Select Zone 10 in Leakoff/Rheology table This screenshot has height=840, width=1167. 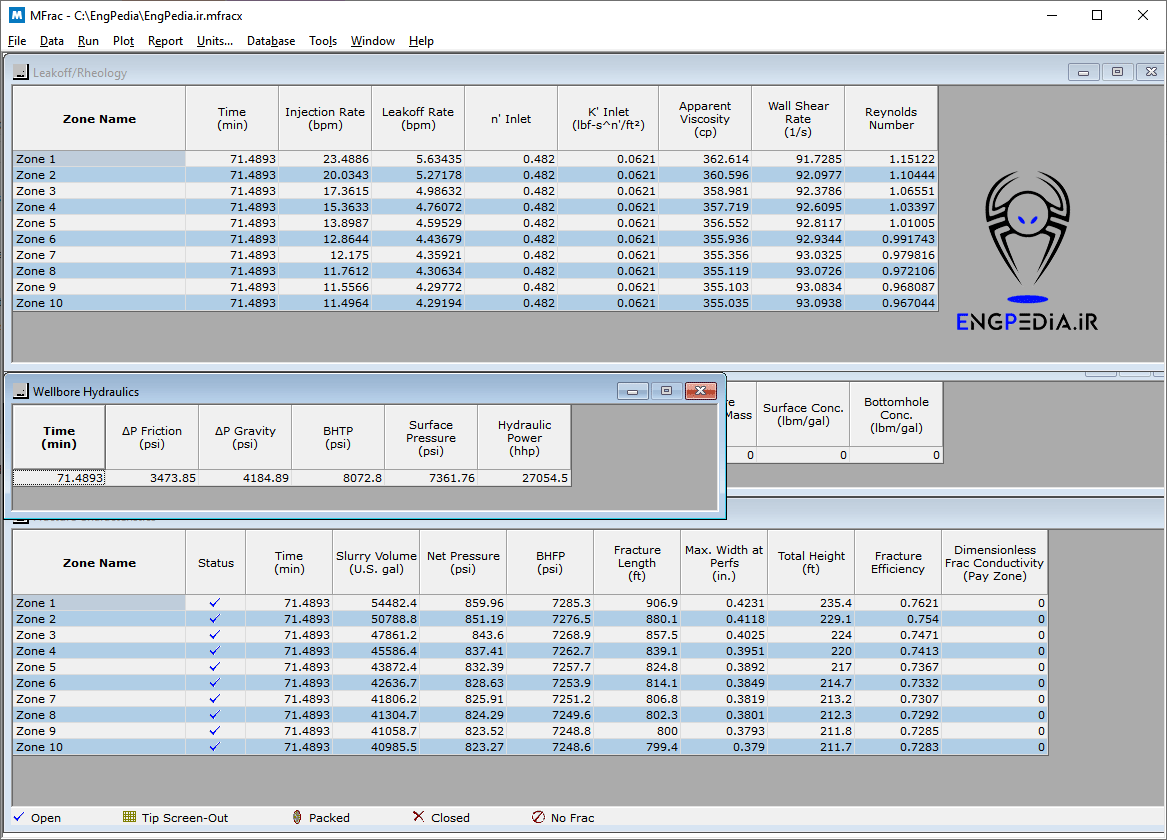tap(99, 303)
